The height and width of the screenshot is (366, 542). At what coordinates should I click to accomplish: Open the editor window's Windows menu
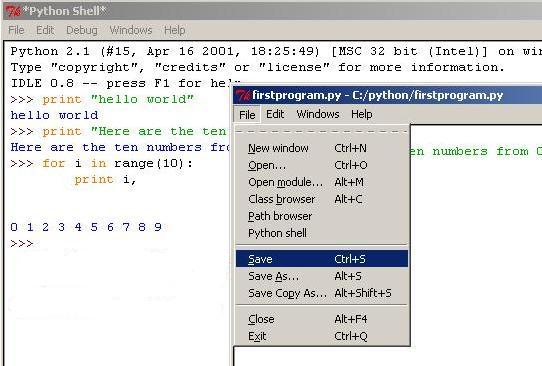[318, 114]
